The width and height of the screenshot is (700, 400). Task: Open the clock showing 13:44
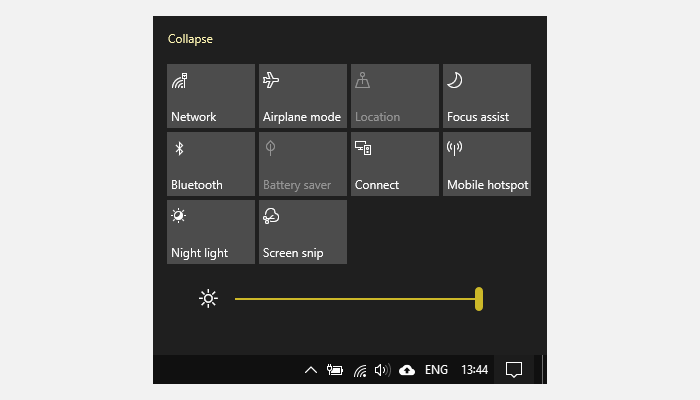(x=474, y=370)
